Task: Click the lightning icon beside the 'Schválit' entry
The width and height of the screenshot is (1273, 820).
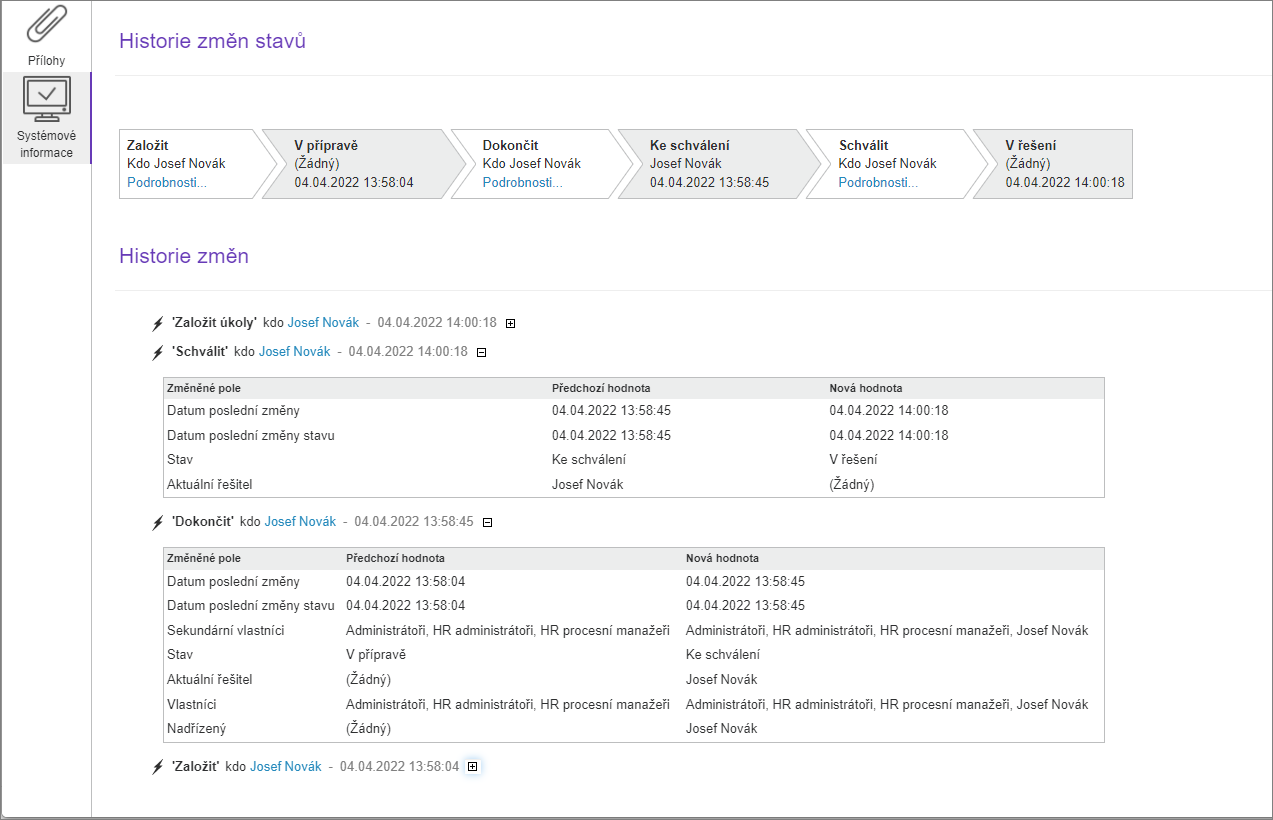Action: pos(157,352)
